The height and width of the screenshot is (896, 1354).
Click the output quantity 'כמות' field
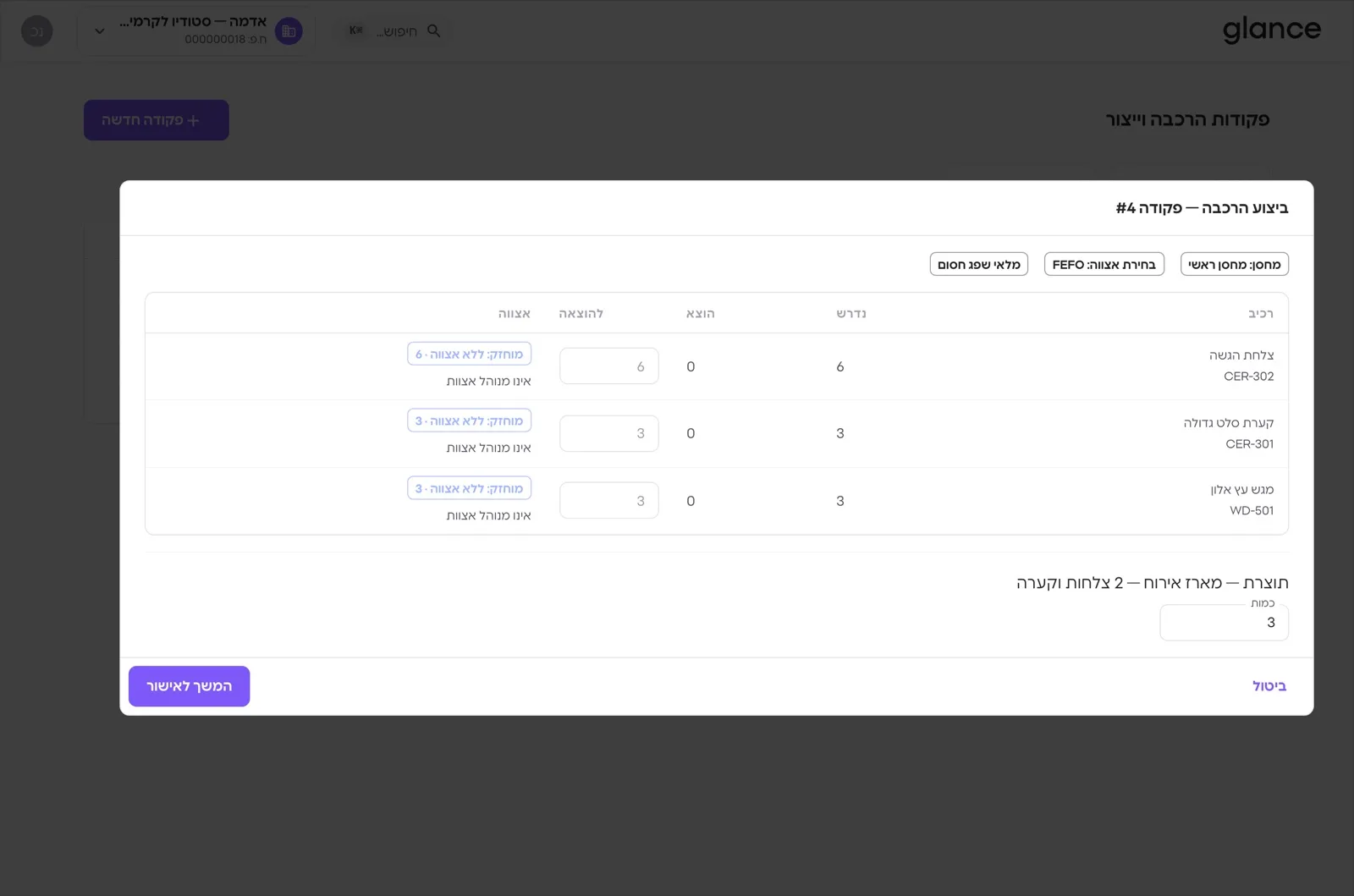coord(1224,623)
